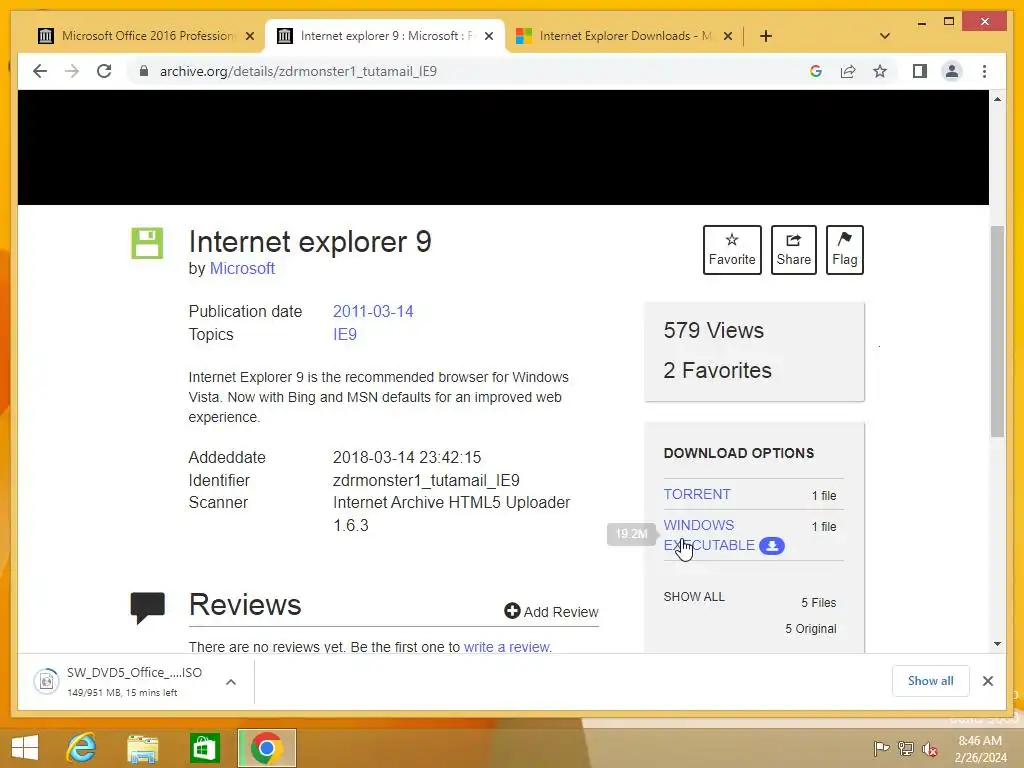Screen dimensions: 1024x768
Task: Click the network tray icon
Action: [x=906, y=748]
